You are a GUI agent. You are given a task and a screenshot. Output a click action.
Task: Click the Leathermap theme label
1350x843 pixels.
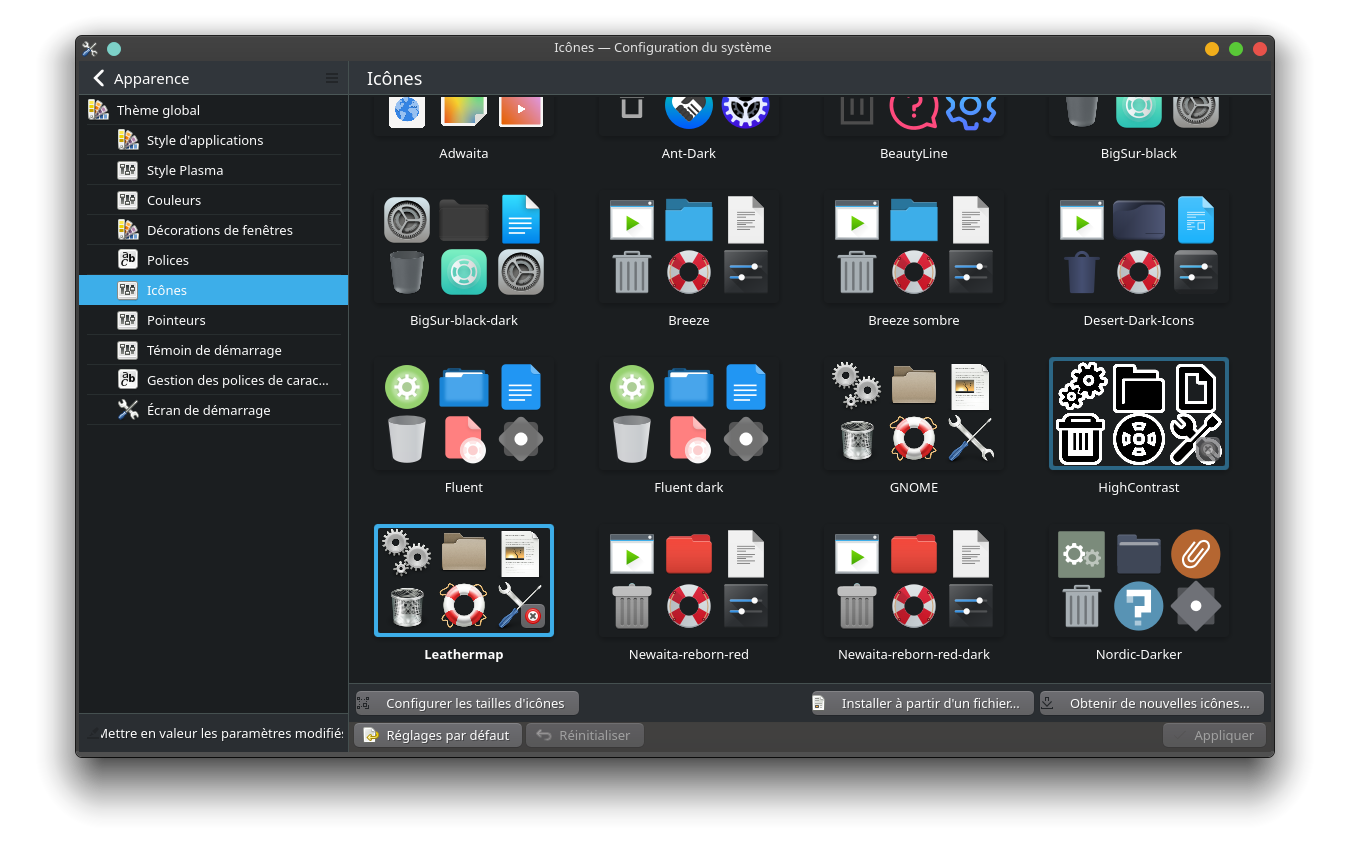[464, 654]
